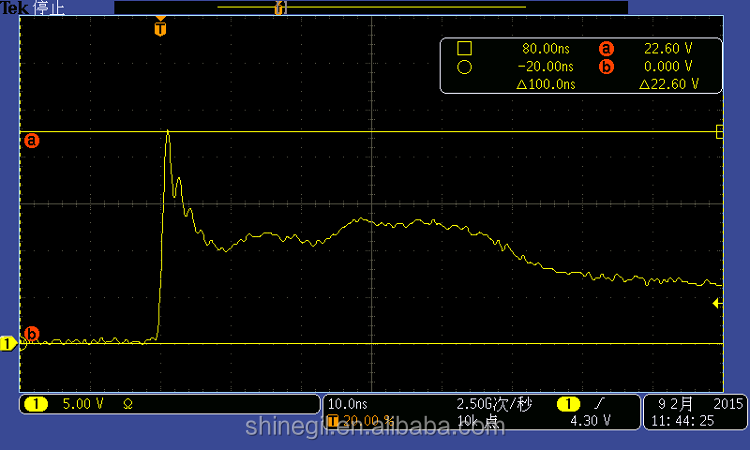The width and height of the screenshot is (750, 450).
Task: Click the cursor b marker near baseline
Action: (32, 333)
